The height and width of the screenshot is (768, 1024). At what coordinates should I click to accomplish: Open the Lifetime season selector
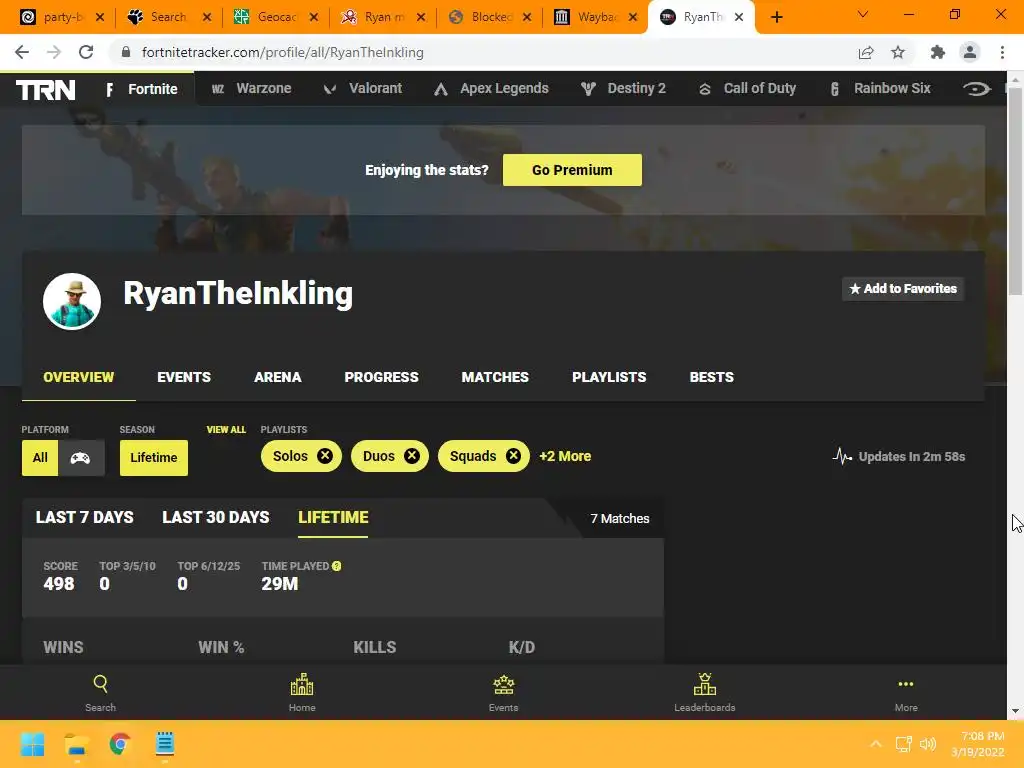153,457
